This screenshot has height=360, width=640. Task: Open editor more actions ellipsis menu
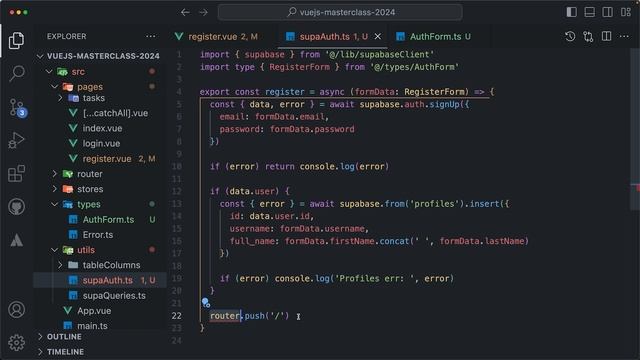pos(624,36)
